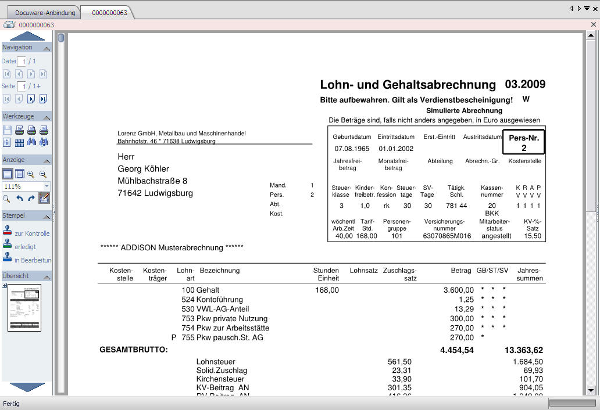
Task: Go to next page in Seite row
Action: (31, 99)
